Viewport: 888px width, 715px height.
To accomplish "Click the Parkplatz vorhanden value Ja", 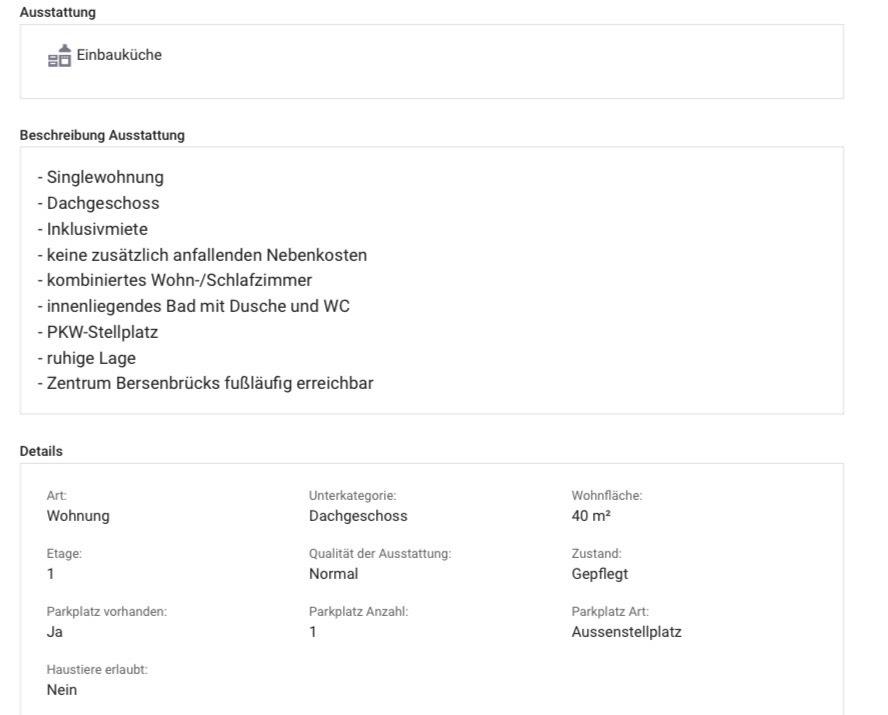I will (x=55, y=632).
